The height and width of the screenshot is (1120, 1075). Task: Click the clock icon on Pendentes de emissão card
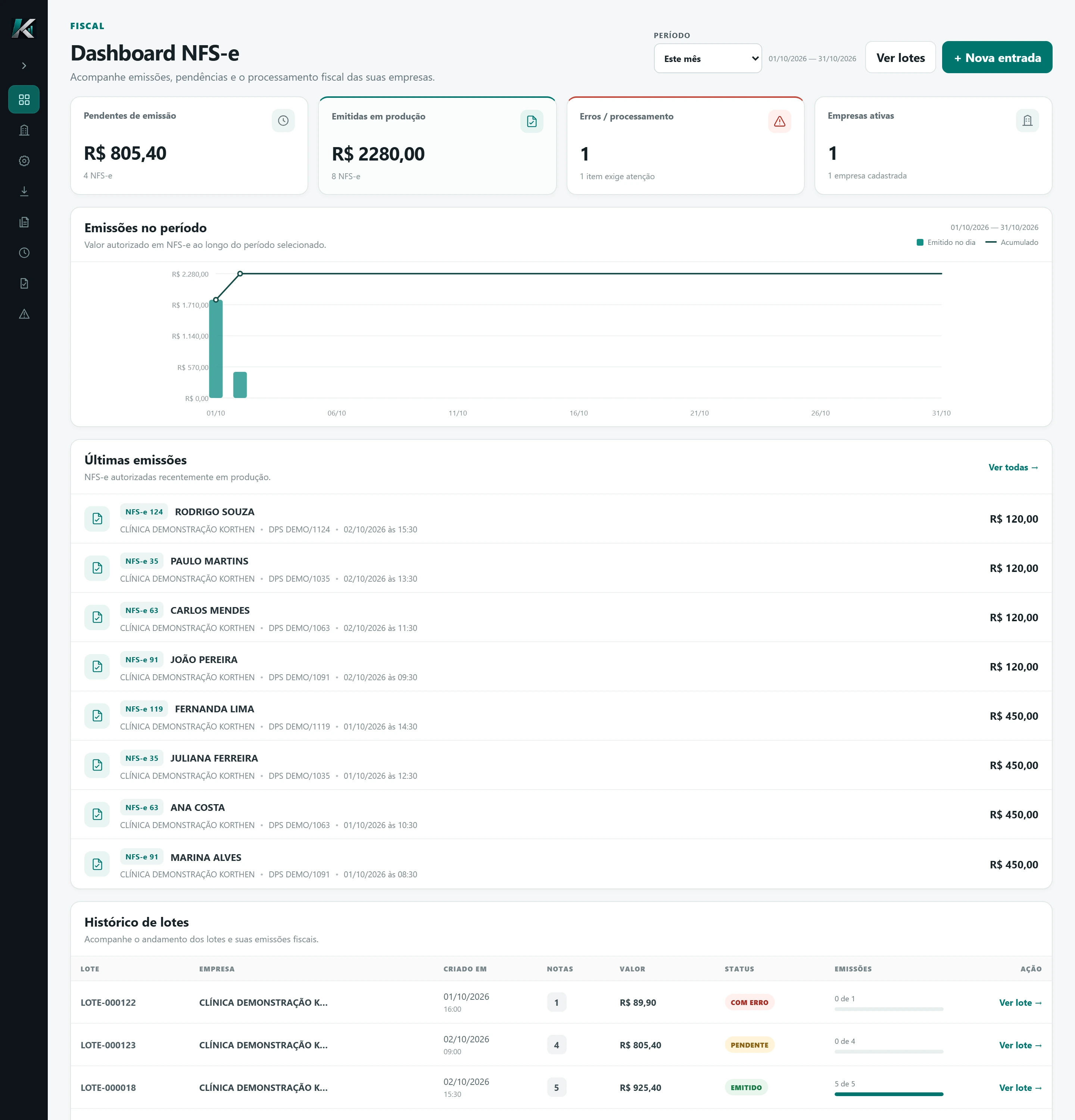click(283, 121)
